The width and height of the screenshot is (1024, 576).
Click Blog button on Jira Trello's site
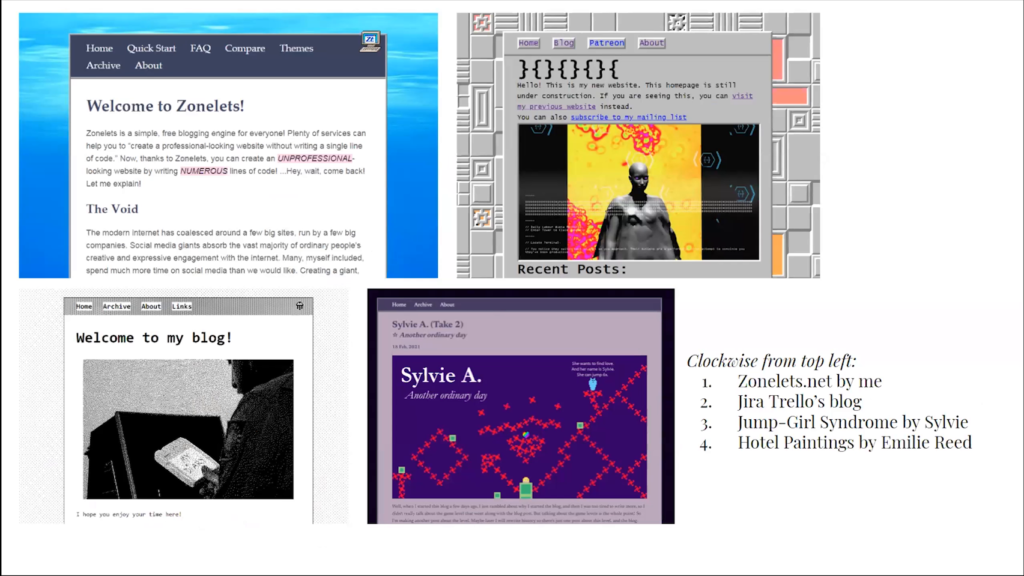click(564, 43)
